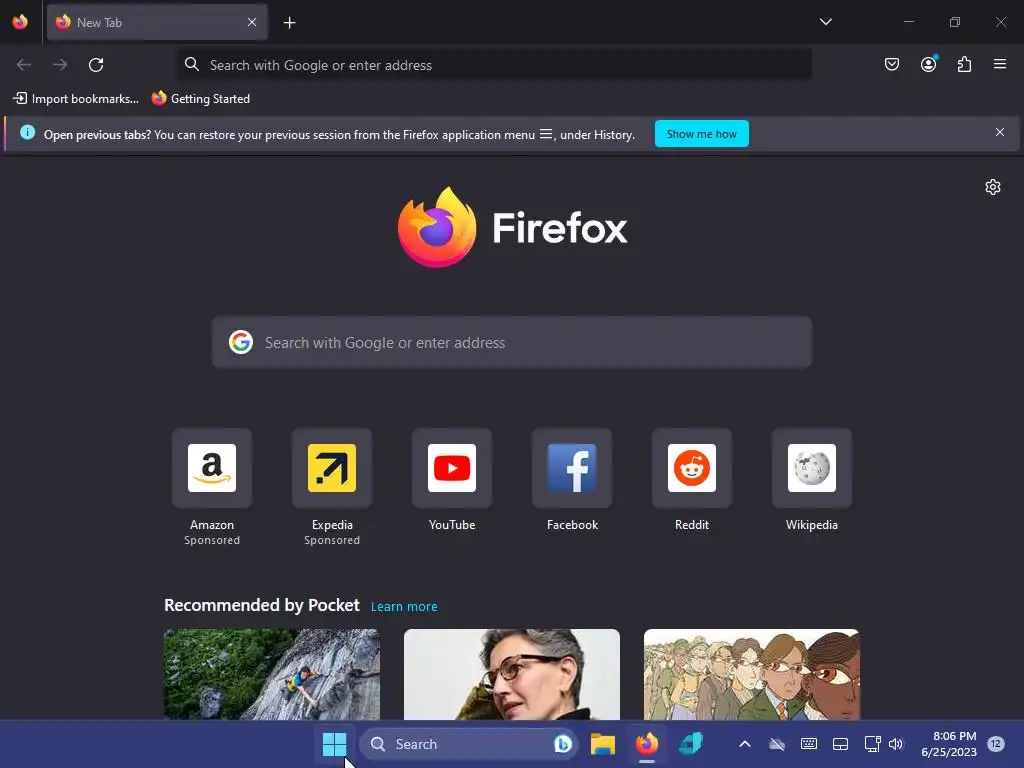The width and height of the screenshot is (1024, 768).
Task: Open new tab personalize gear icon
Action: (993, 187)
